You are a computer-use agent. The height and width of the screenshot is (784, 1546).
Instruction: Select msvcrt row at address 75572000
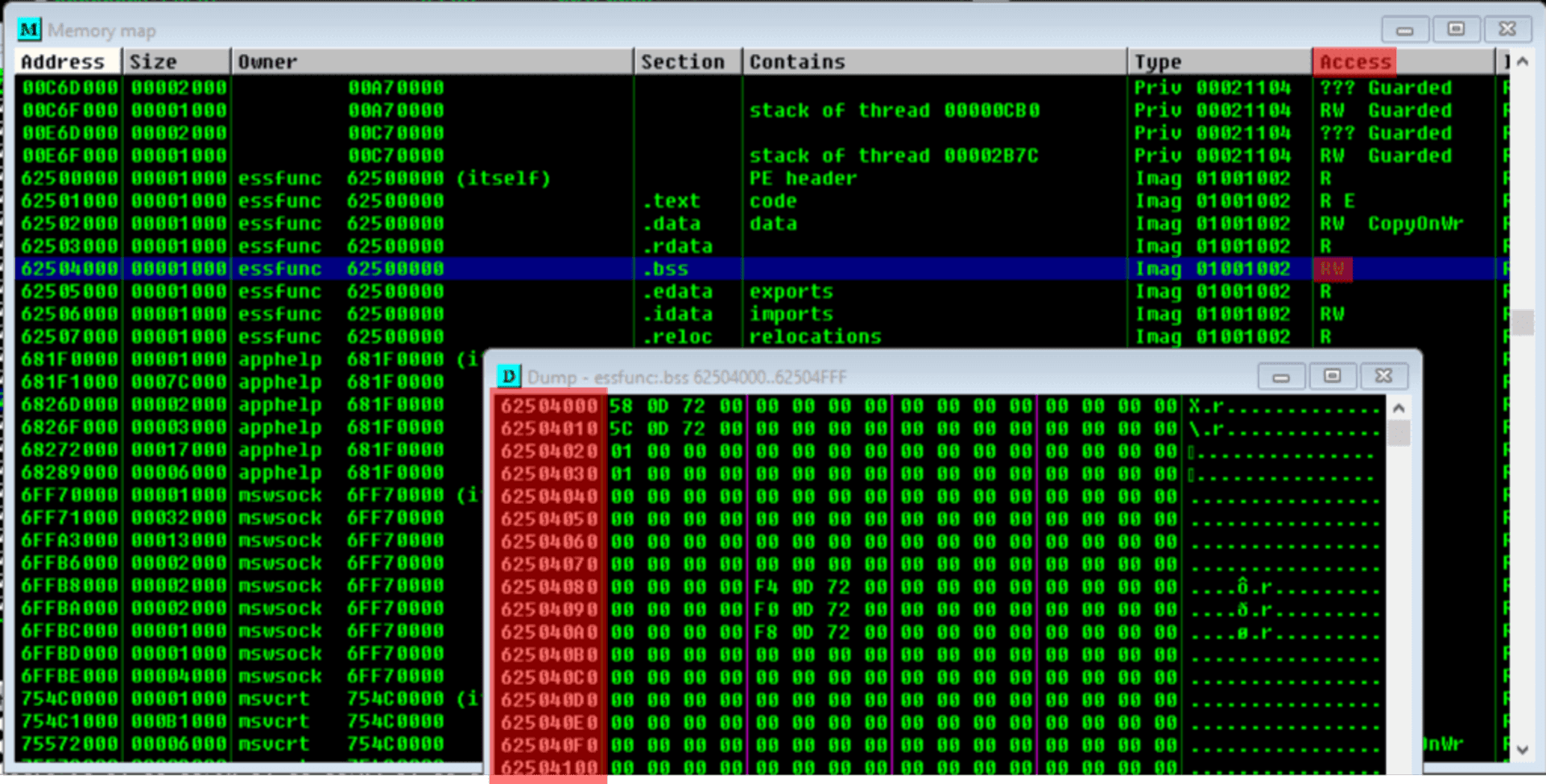(x=250, y=744)
